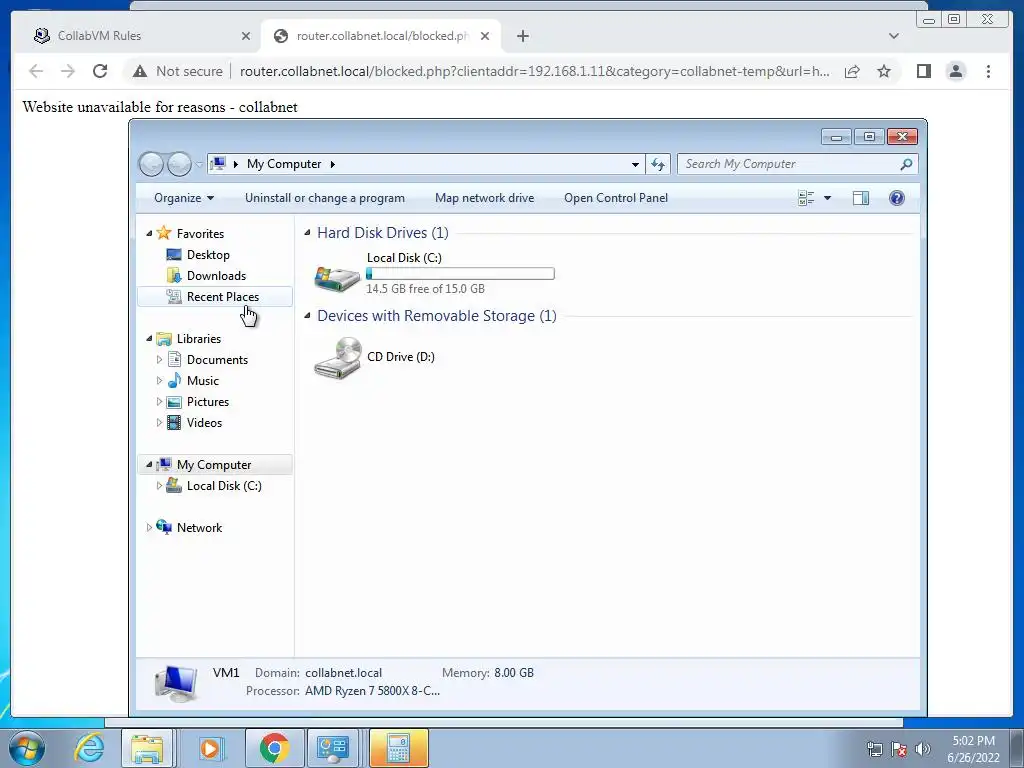The height and width of the screenshot is (768, 1024).
Task: Launch Internet Explorer from taskbar
Action: 89,748
